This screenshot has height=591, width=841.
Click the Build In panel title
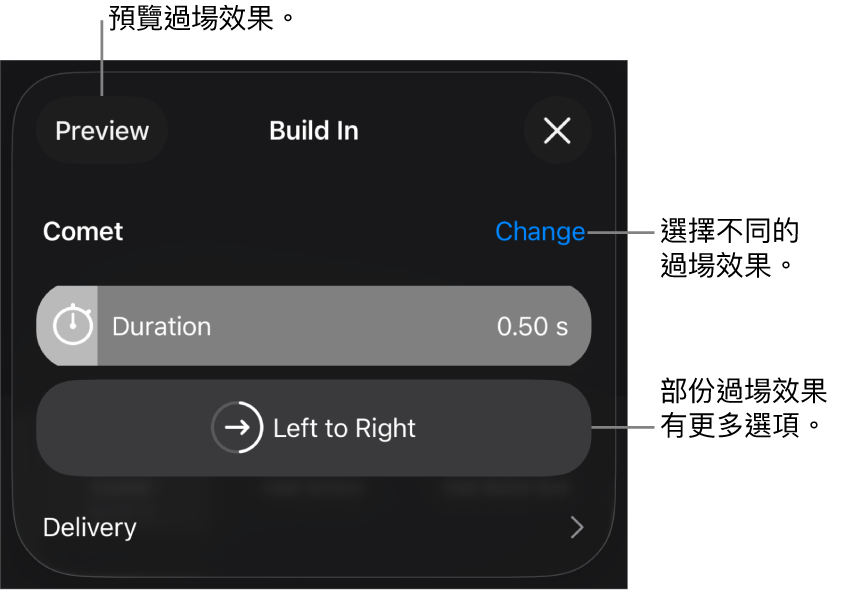click(x=313, y=131)
